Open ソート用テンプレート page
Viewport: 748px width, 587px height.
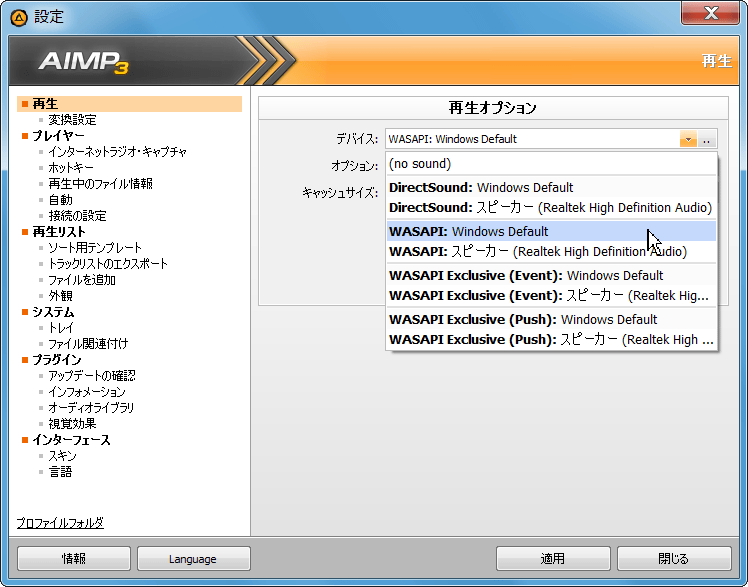95,247
